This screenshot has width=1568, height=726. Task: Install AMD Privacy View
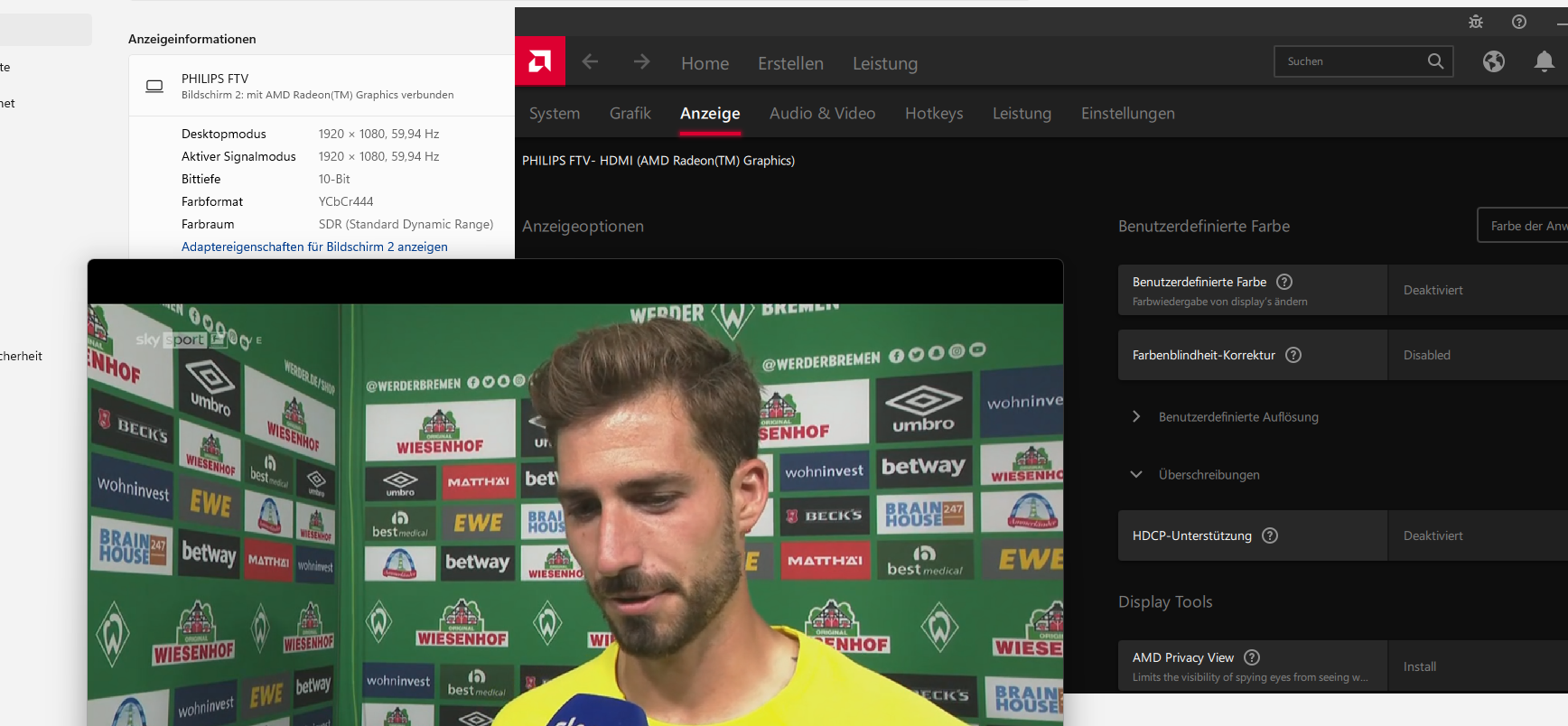pyautogui.click(x=1478, y=666)
